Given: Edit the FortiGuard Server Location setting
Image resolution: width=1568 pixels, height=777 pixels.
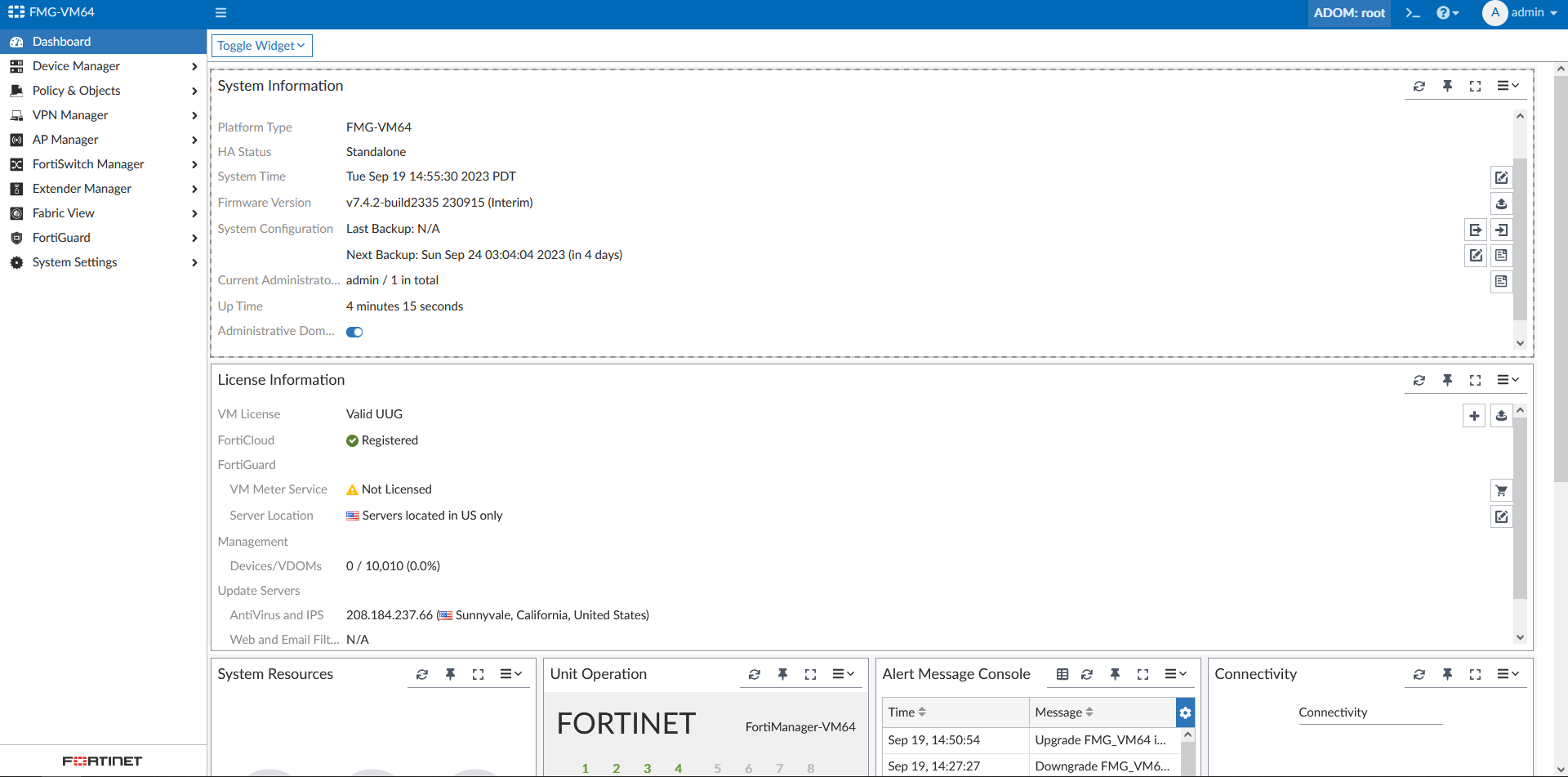Looking at the screenshot, I should click(1502, 516).
